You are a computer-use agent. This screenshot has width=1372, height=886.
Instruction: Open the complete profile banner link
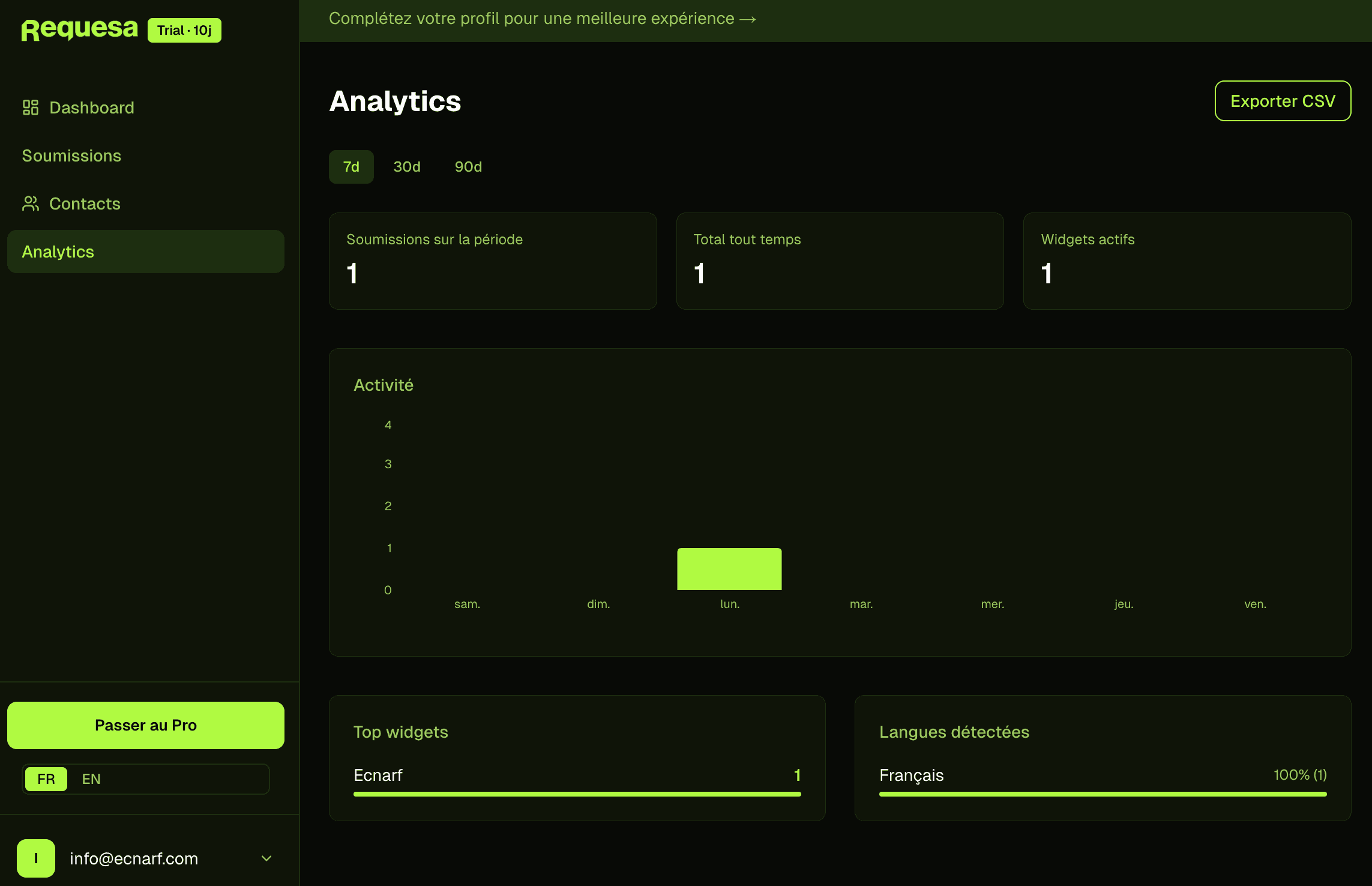[x=543, y=19]
